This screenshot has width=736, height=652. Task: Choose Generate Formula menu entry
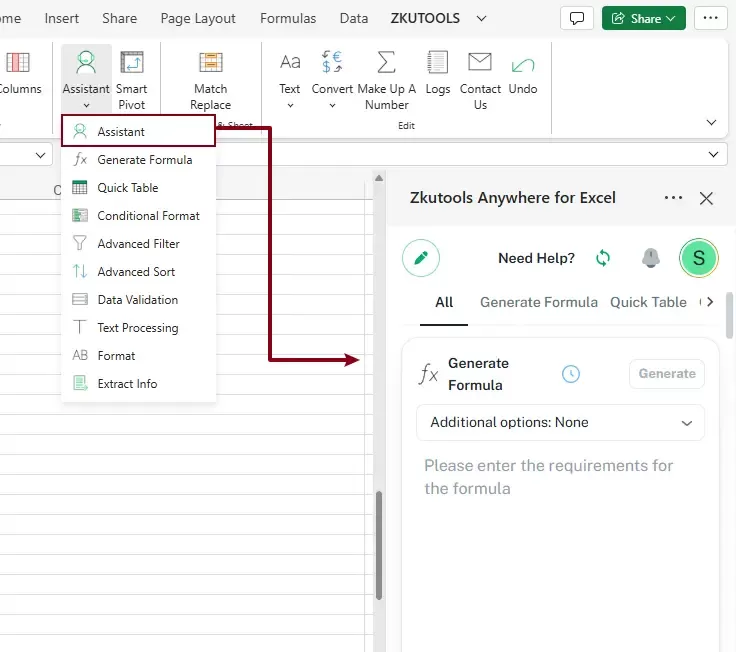point(138,160)
